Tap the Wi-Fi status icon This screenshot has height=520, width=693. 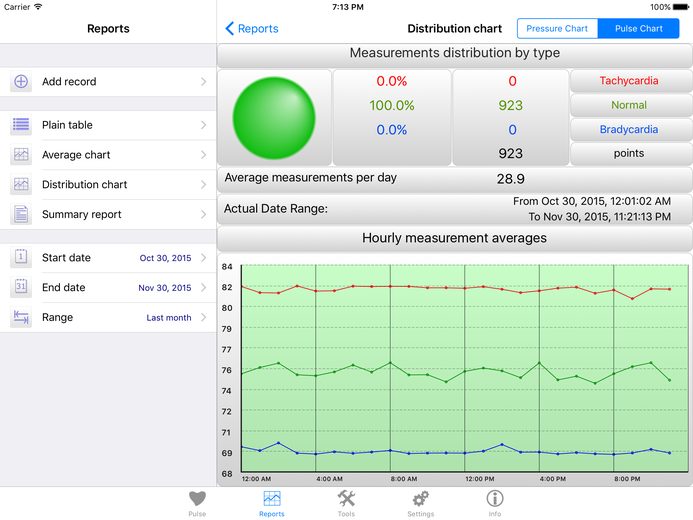pos(38,7)
